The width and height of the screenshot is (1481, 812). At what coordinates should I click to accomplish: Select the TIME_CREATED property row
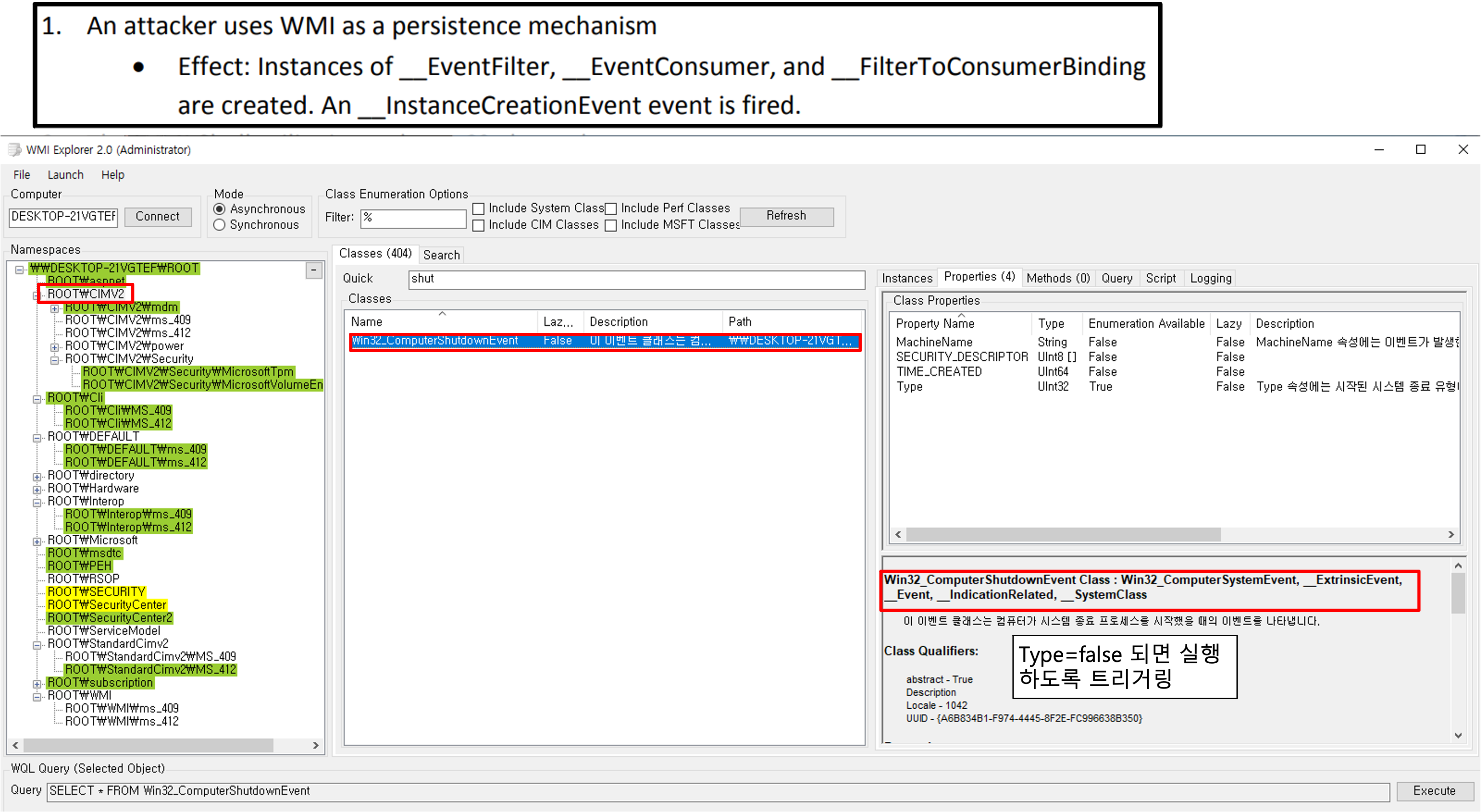(x=1175, y=372)
